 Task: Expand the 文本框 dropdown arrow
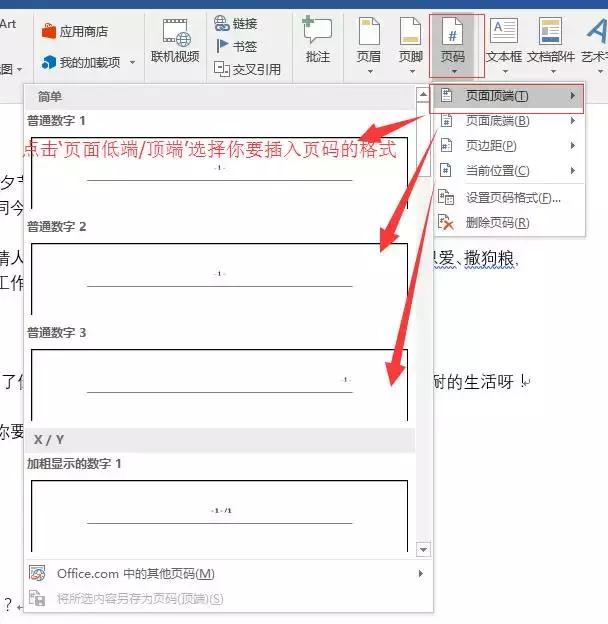pyautogui.click(x=505, y=72)
